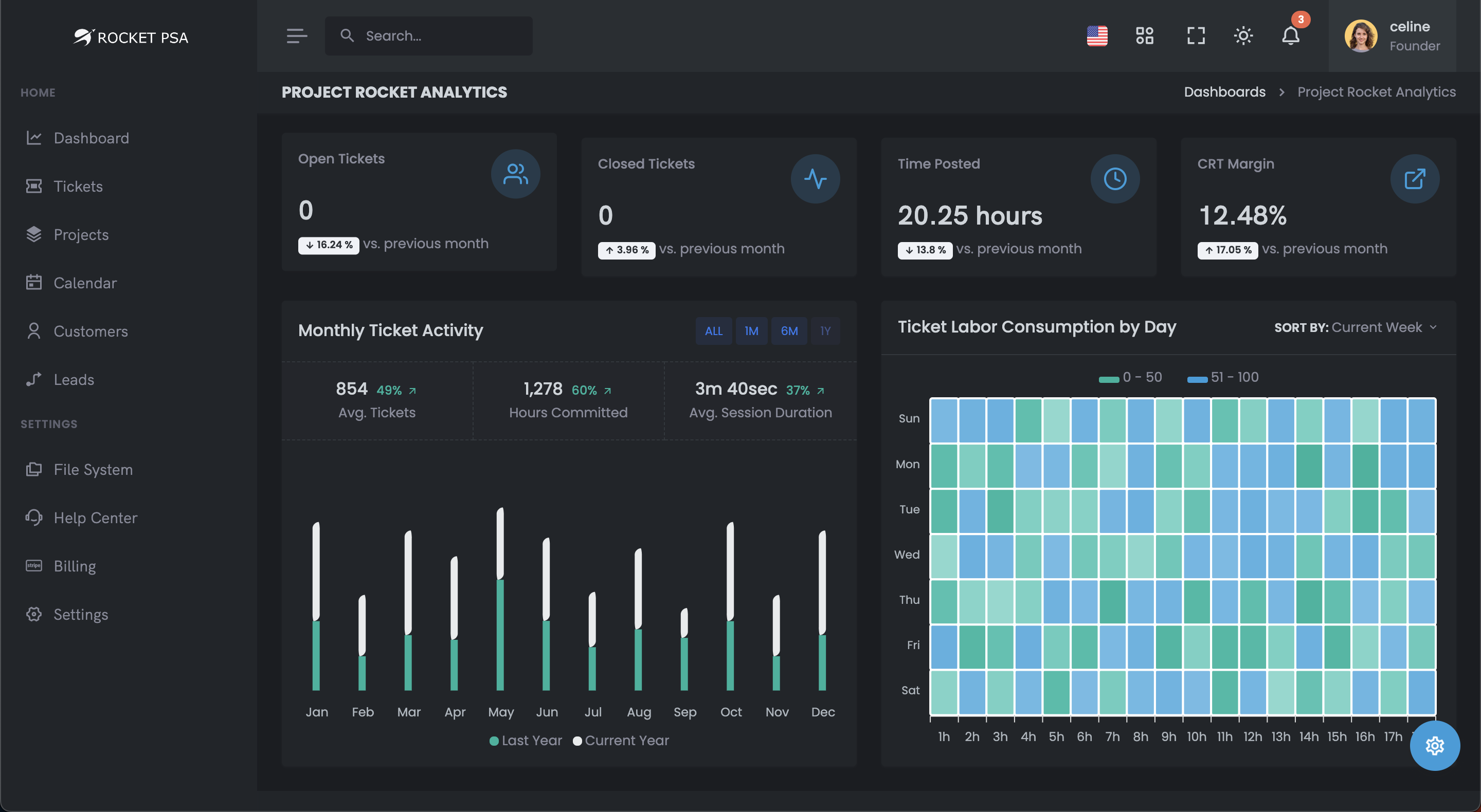This screenshot has width=1481, height=812.
Task: Enter fullscreen mode via the header icon
Action: click(1196, 35)
